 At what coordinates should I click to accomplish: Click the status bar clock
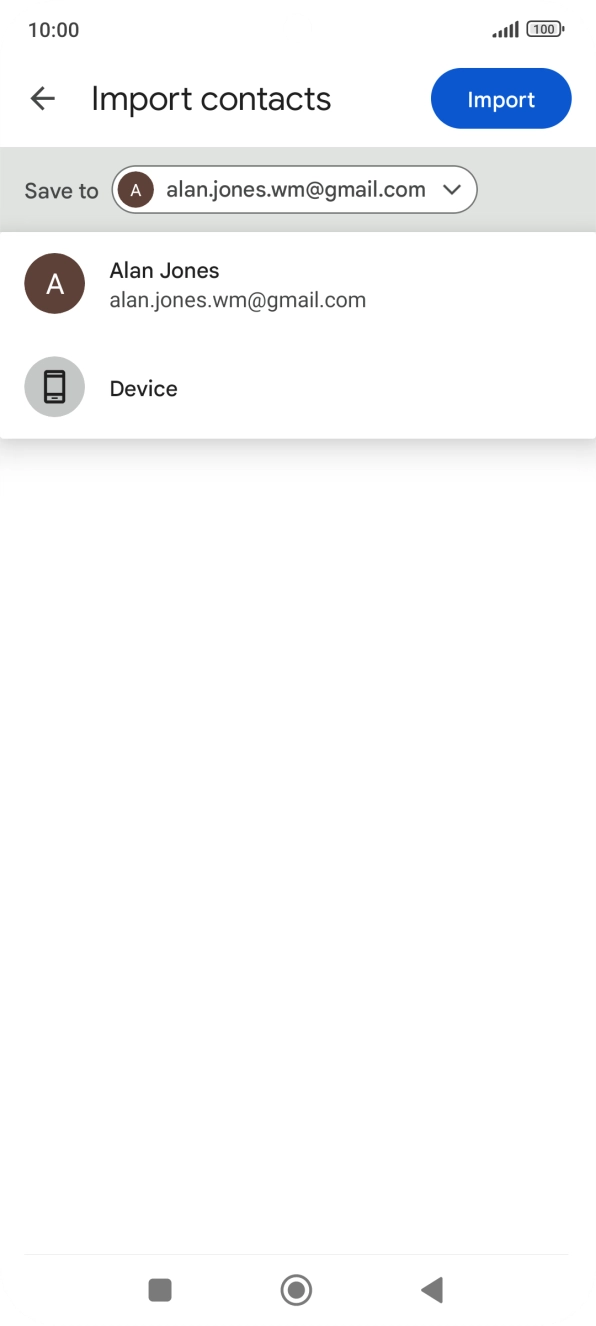point(53,30)
